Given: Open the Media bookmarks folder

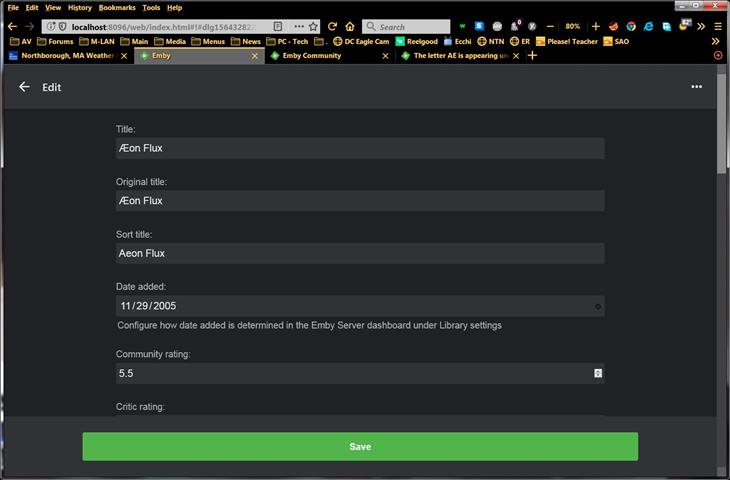Looking at the screenshot, I should click(x=170, y=41).
